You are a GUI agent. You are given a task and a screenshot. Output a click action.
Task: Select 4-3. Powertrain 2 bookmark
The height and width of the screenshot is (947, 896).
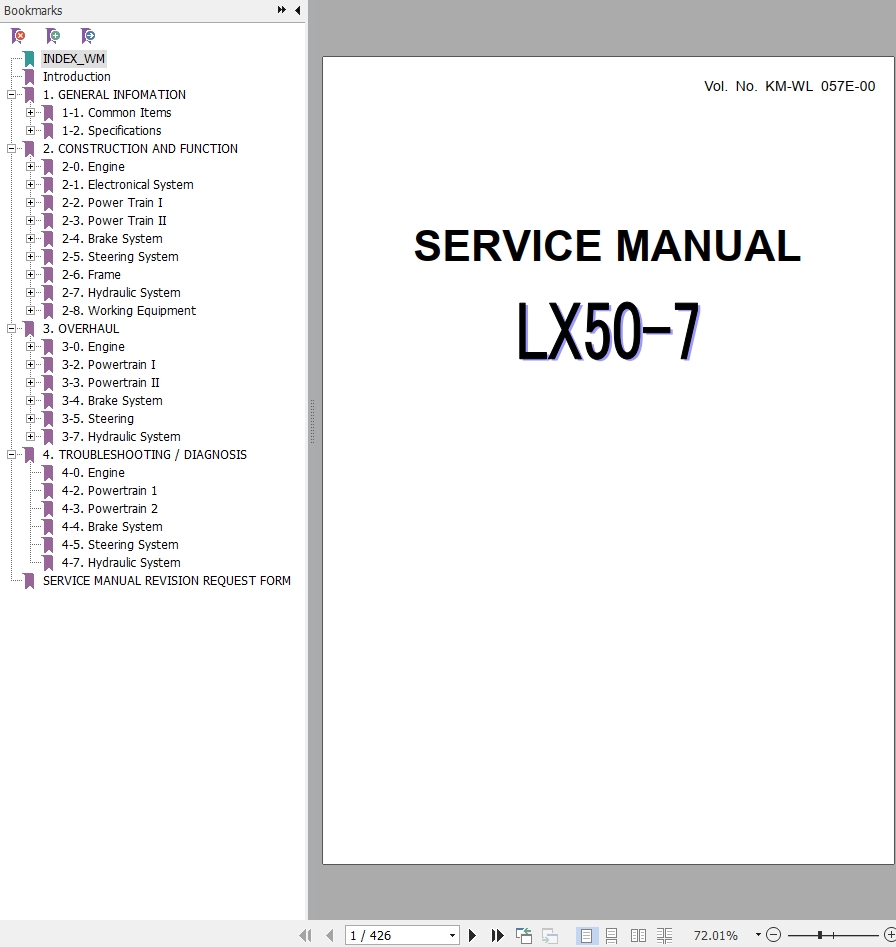[109, 509]
